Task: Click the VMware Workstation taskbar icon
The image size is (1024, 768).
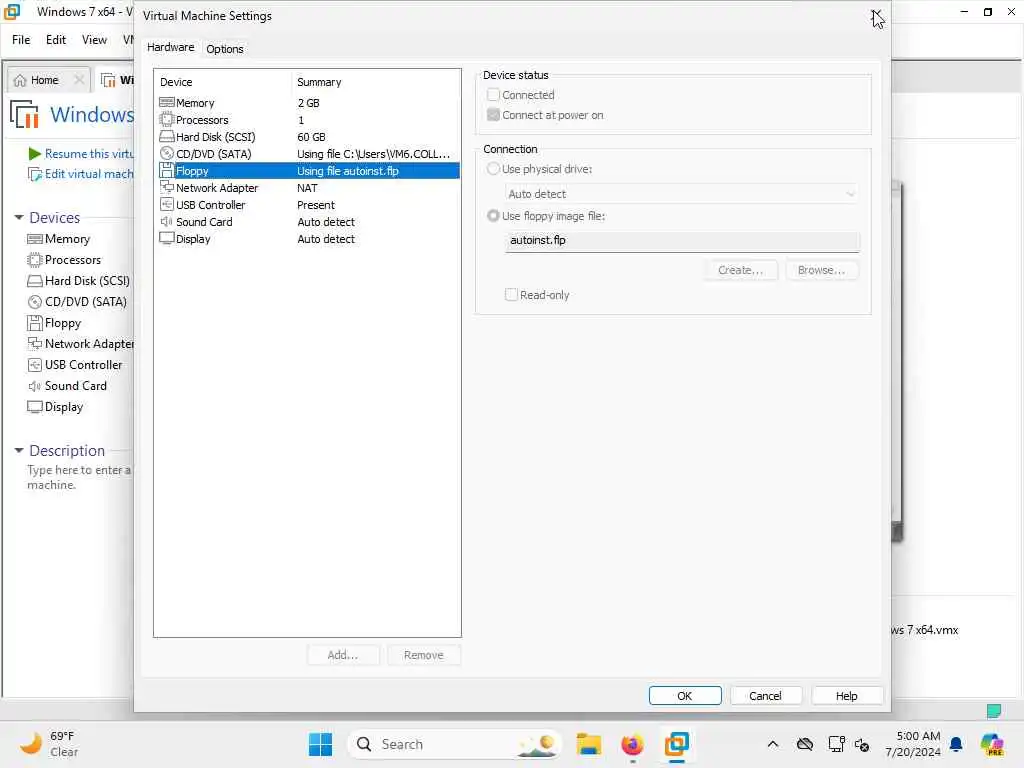Action: tap(677, 744)
